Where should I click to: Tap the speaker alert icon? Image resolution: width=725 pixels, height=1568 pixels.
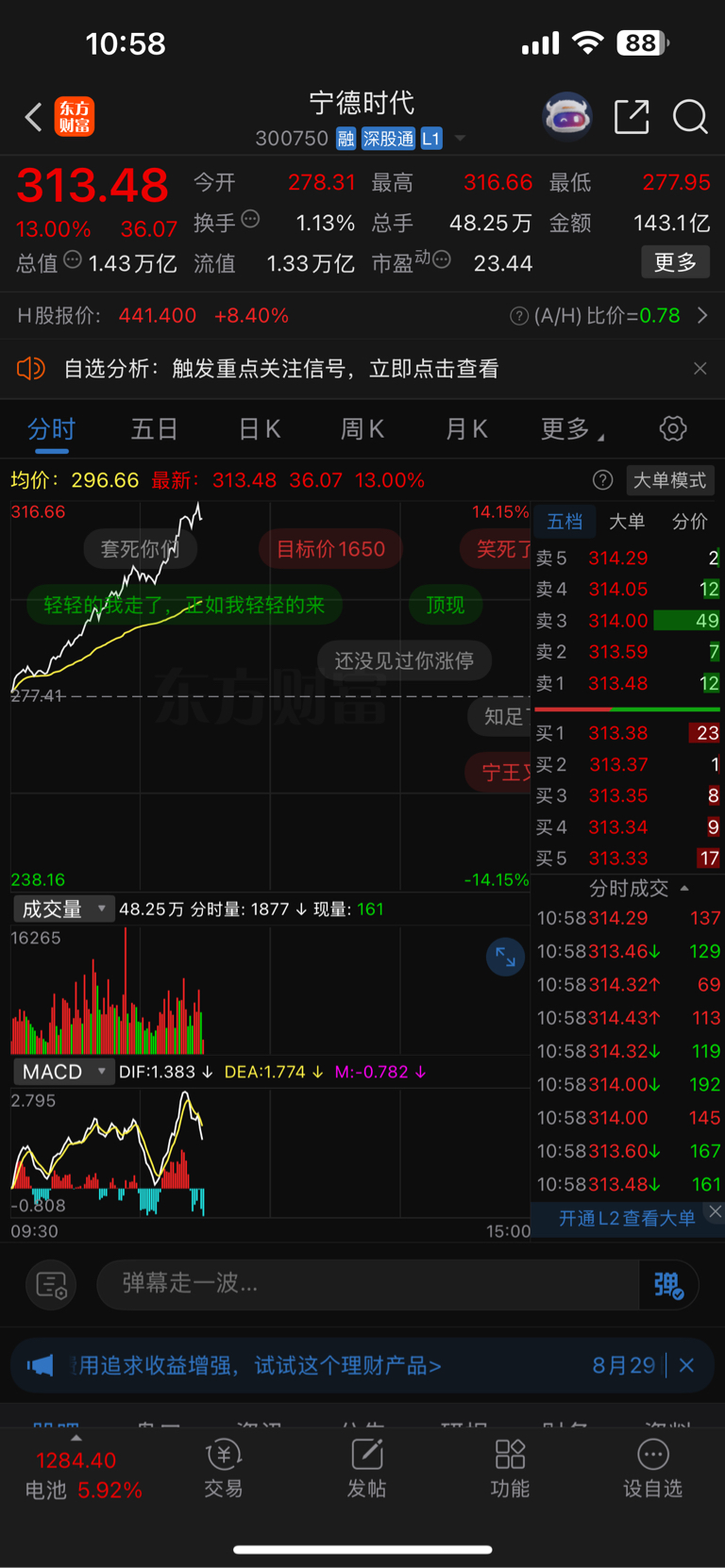tap(31, 368)
